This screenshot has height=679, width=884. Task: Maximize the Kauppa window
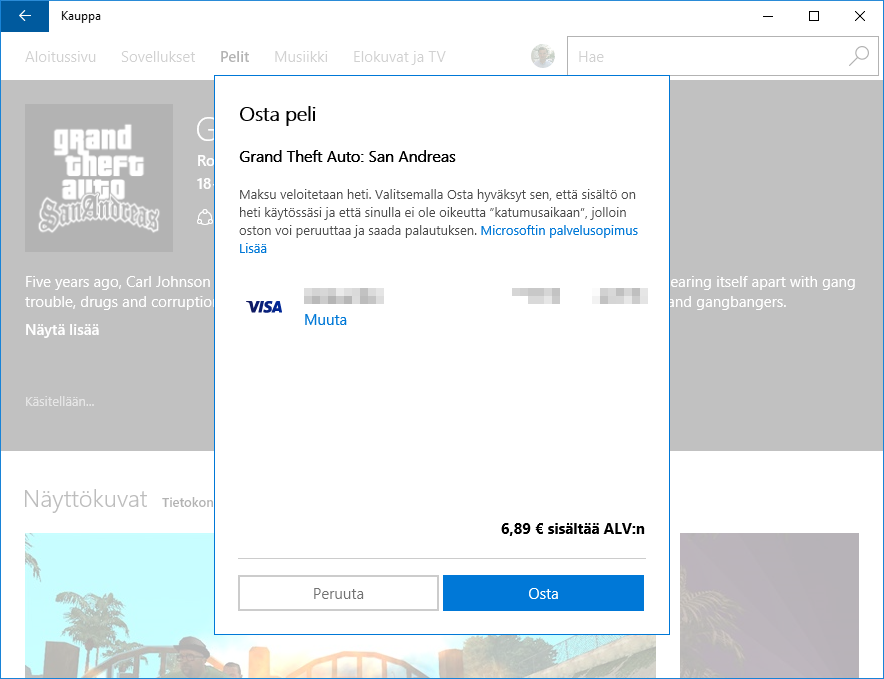(814, 16)
